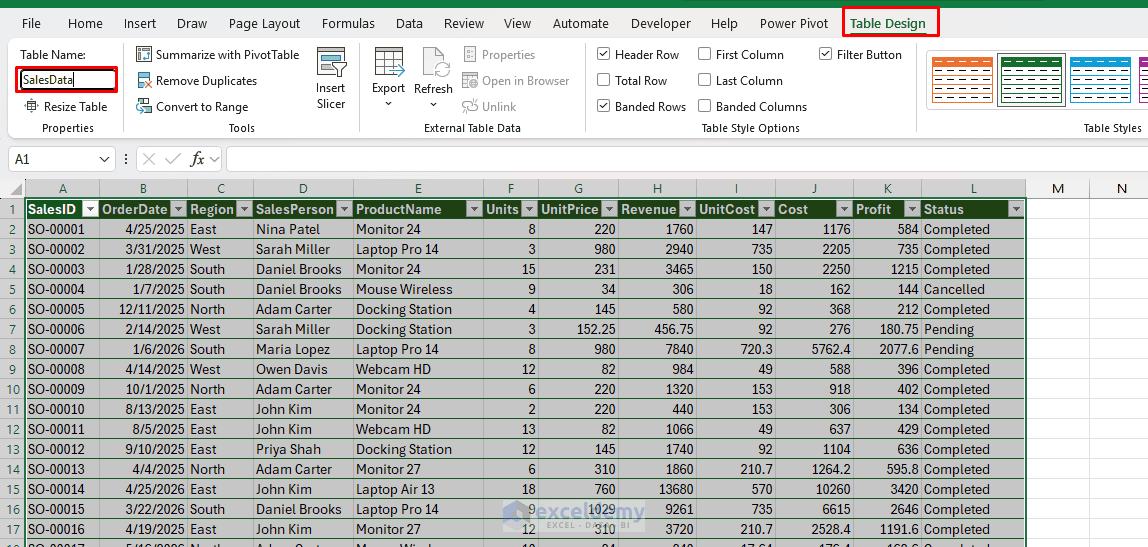Viewport: 1148px width, 547px height.
Task: Click the Refresh table data icon
Action: click(435, 62)
